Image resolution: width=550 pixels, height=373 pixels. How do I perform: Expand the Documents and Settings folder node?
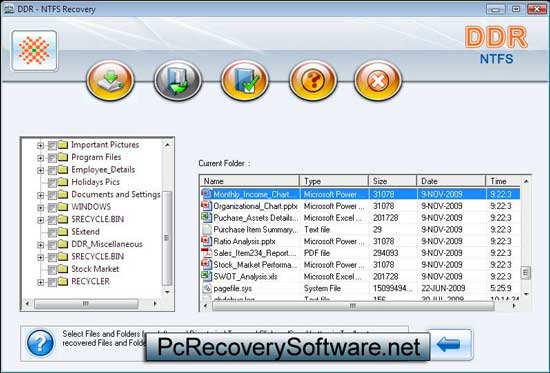pos(40,195)
